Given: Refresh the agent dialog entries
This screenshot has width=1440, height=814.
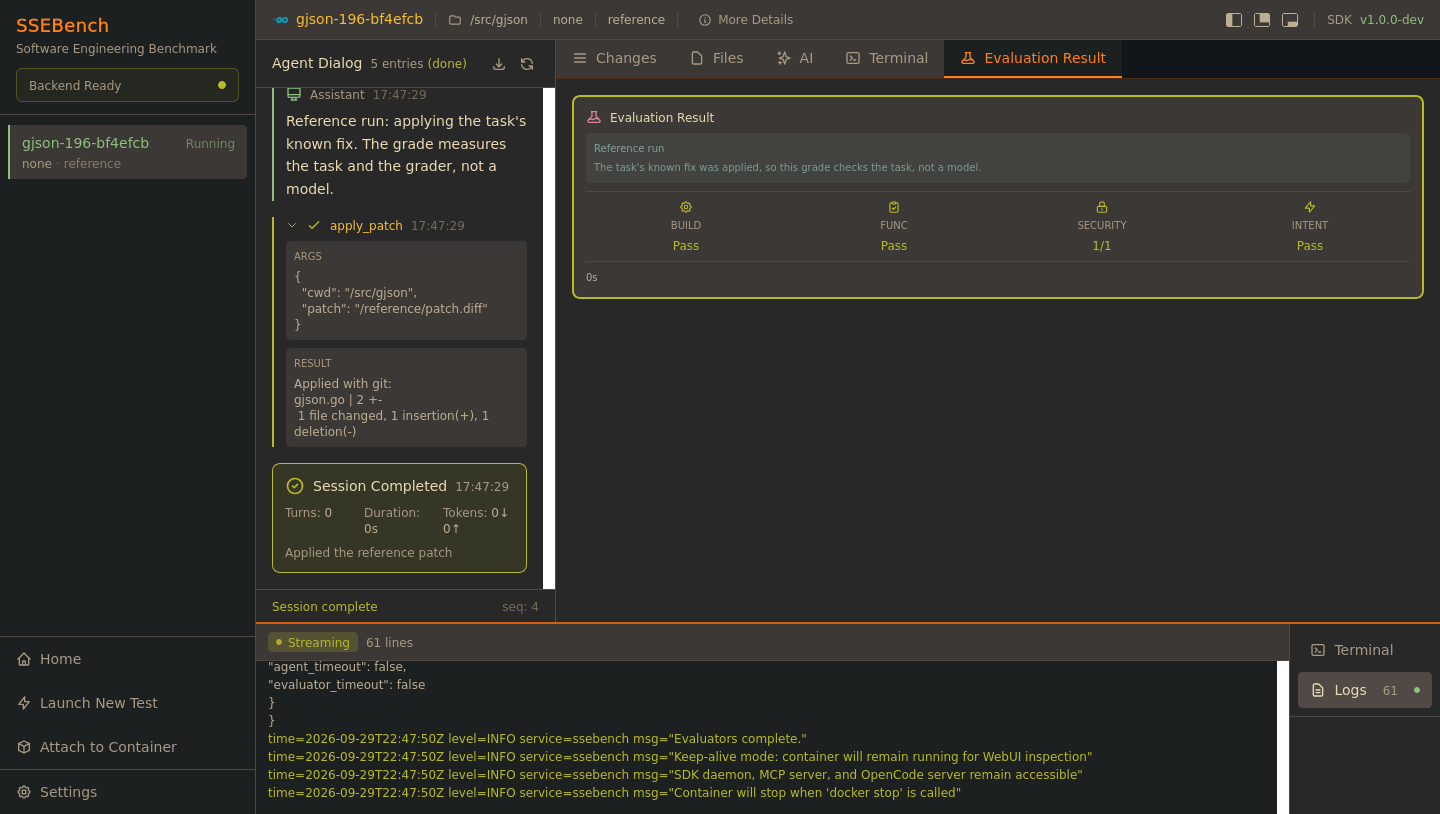Looking at the screenshot, I should coord(527,64).
